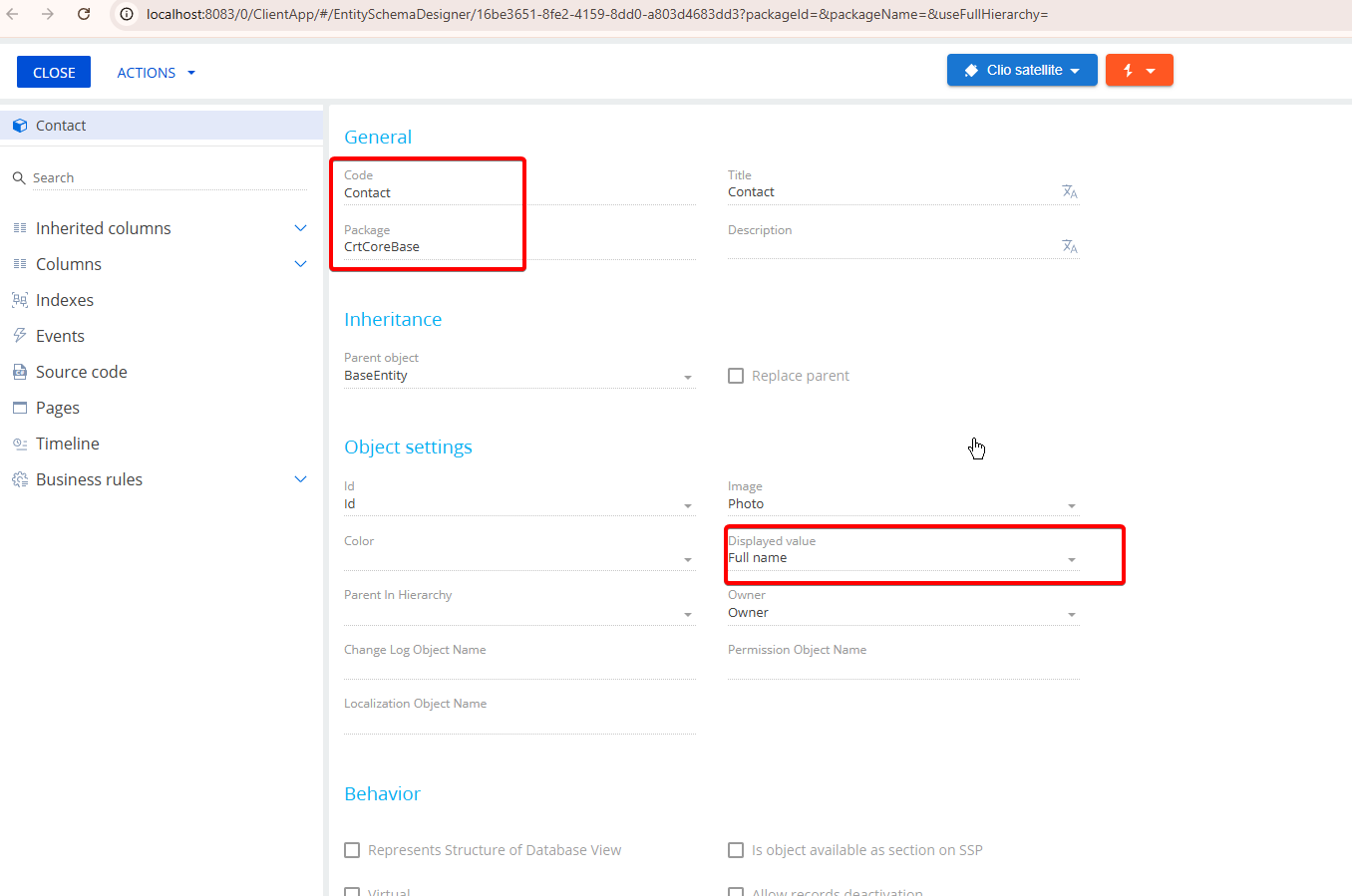Enable the Replace parent checkbox

coord(736,376)
